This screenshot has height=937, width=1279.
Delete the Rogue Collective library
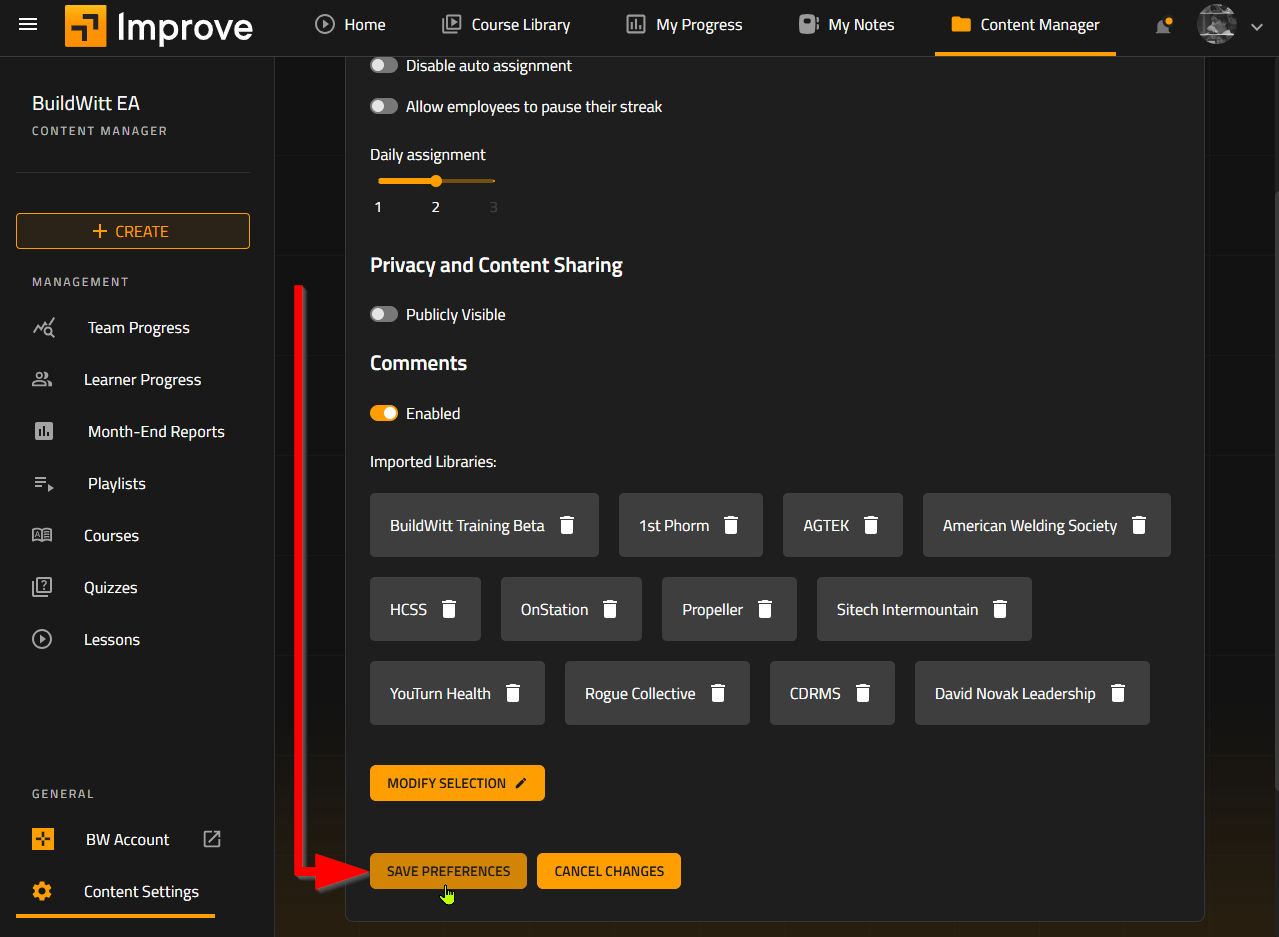(x=717, y=693)
